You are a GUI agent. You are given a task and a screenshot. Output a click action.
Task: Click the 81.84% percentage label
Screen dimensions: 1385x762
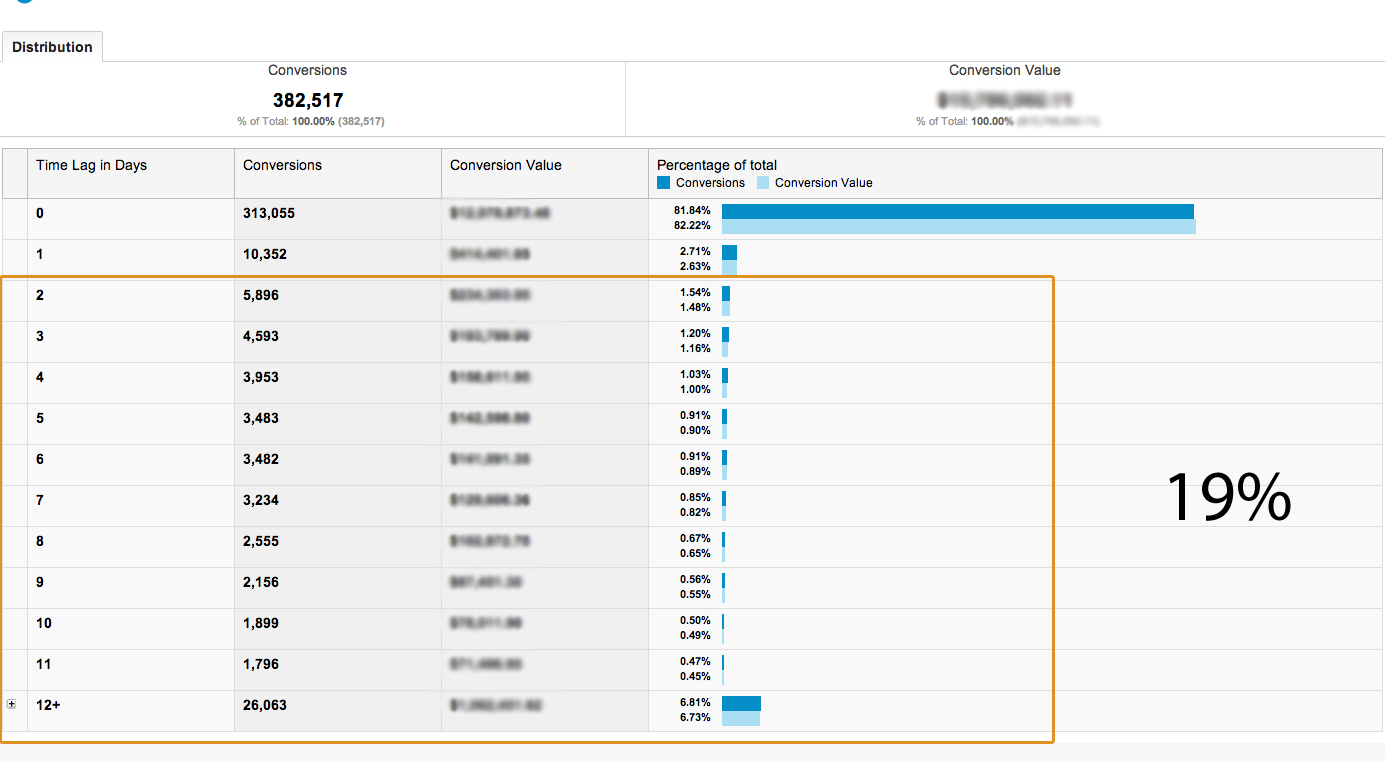coord(693,211)
